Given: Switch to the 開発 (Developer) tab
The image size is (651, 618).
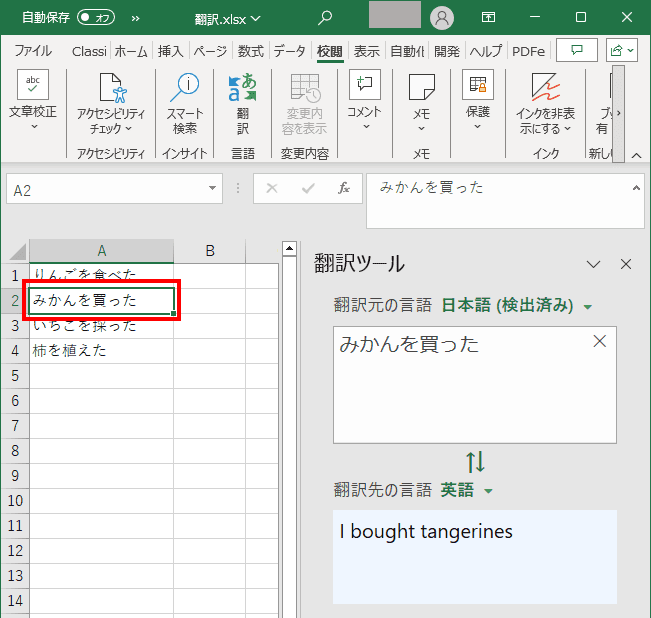Looking at the screenshot, I should 447,51.
